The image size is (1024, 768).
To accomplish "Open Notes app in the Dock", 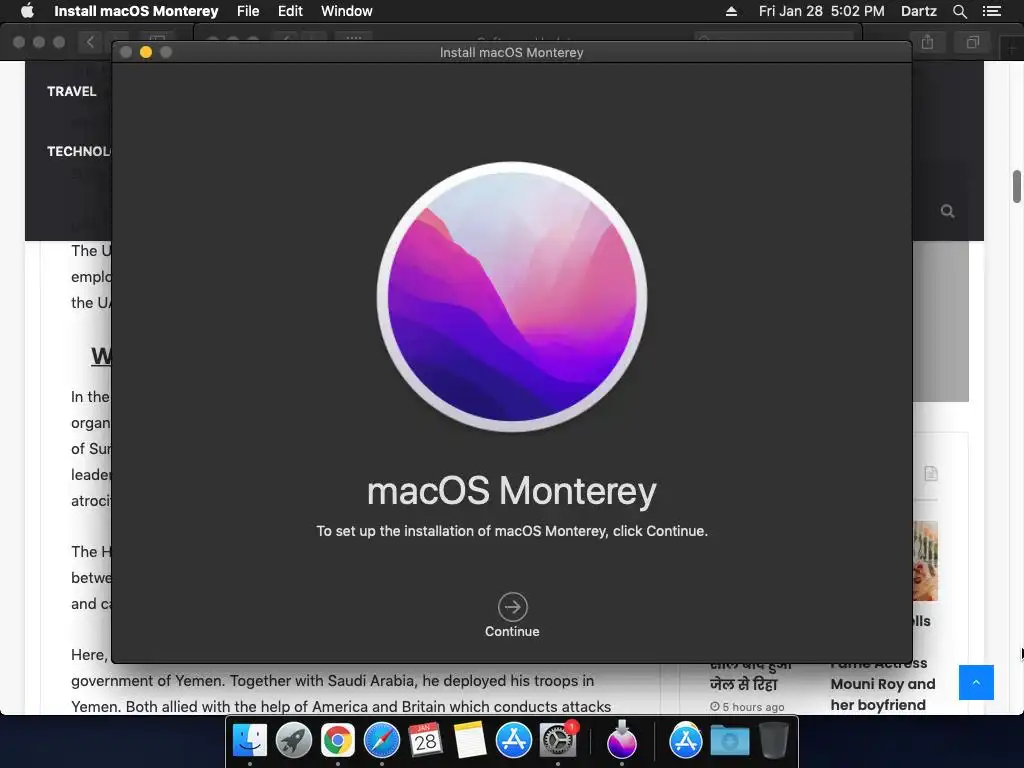I will pos(470,741).
